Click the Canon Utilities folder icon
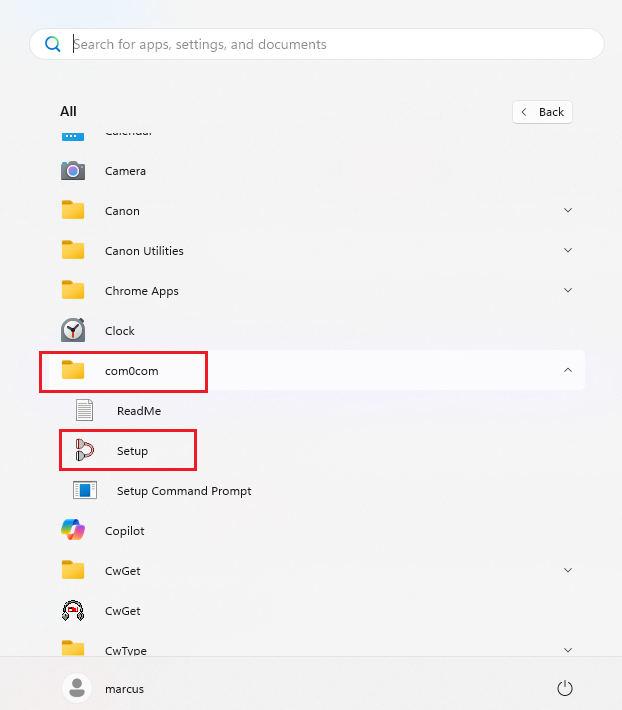Screen dimensions: 622x710 coord(73,250)
